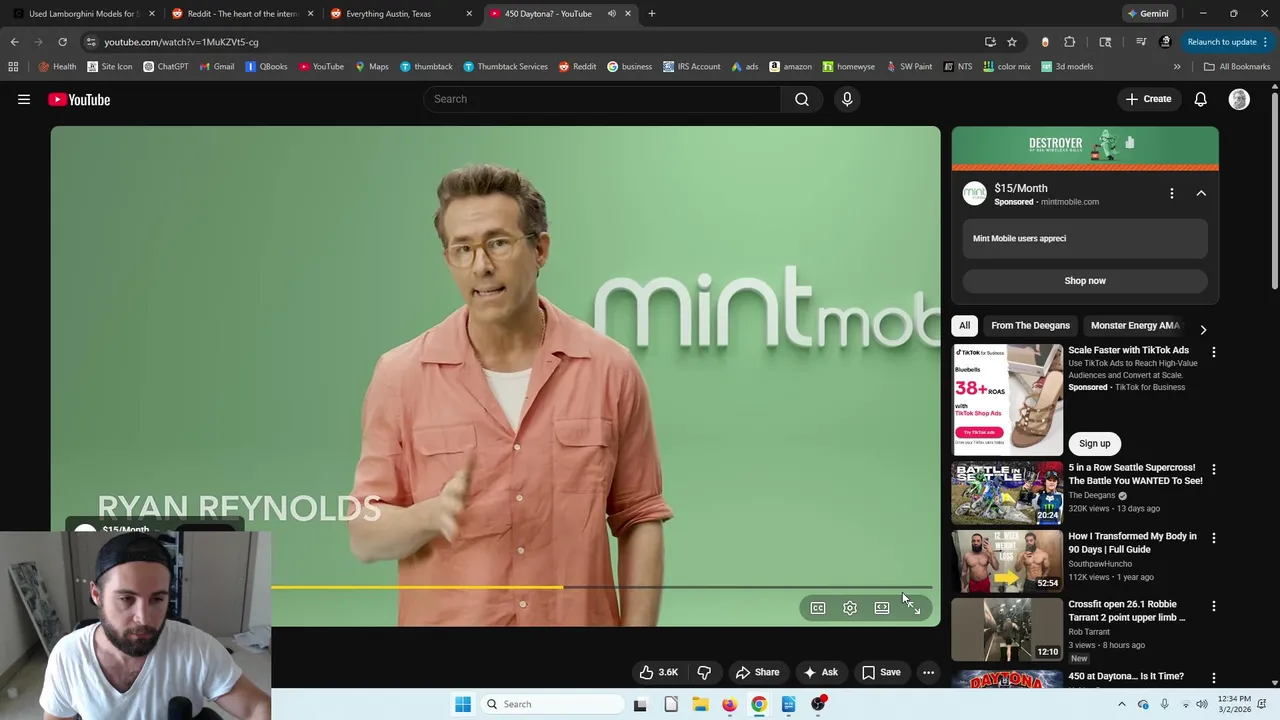This screenshot has width=1280, height=720.
Task: Switch player to theater mode
Action: 882,608
